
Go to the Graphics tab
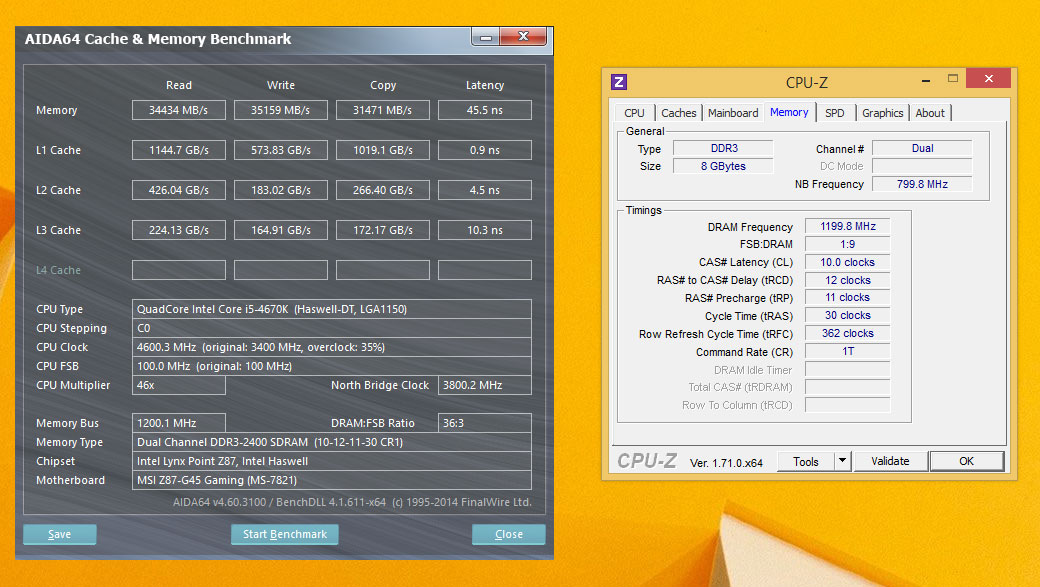click(882, 113)
